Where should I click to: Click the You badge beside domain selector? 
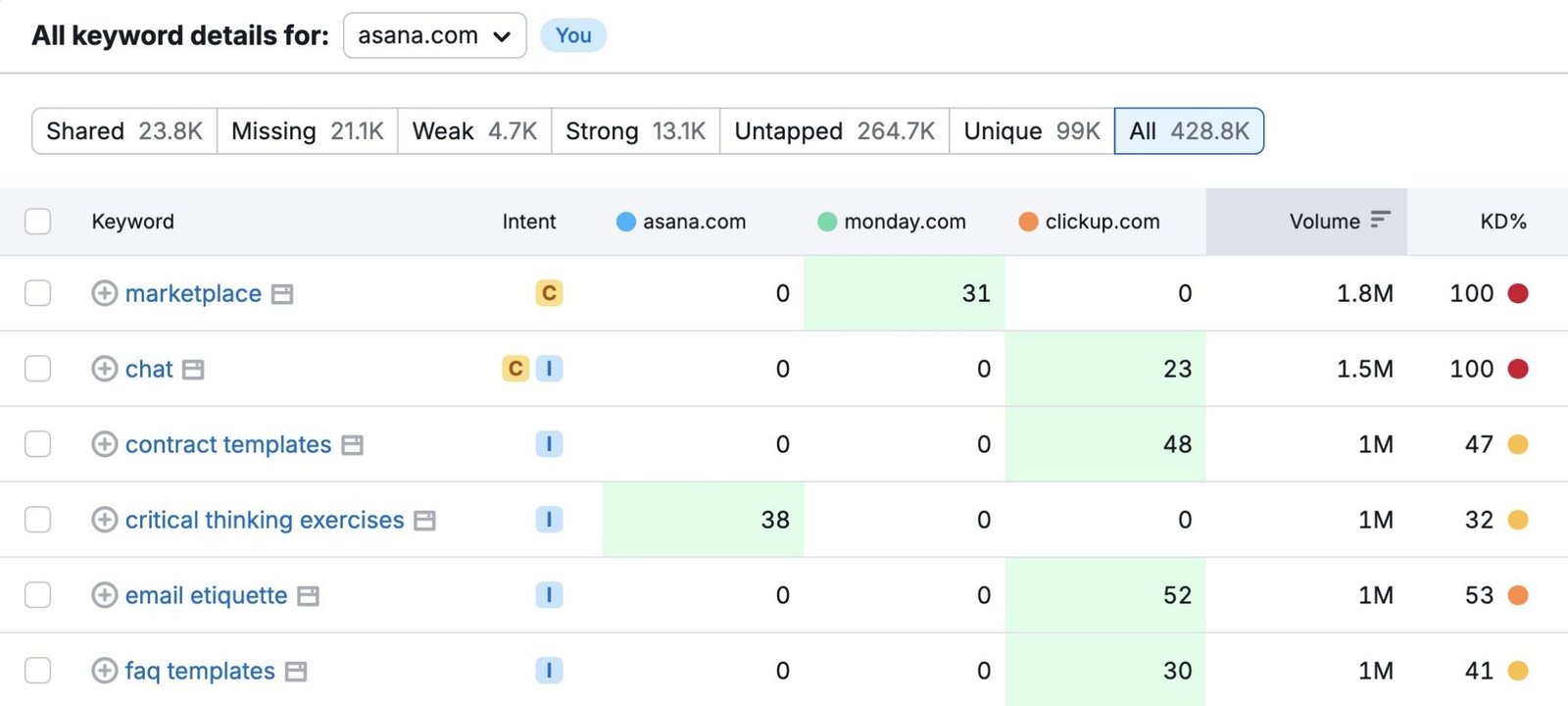(573, 35)
